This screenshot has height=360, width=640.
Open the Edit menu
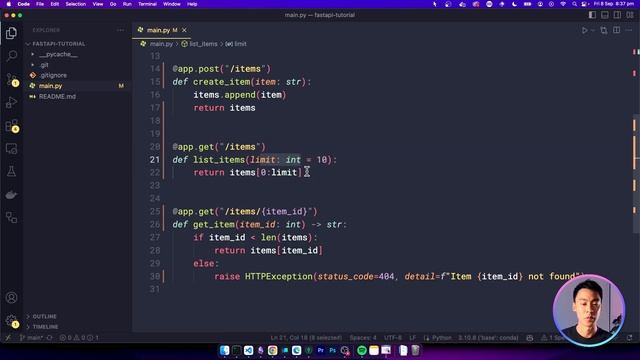click(x=55, y=4)
